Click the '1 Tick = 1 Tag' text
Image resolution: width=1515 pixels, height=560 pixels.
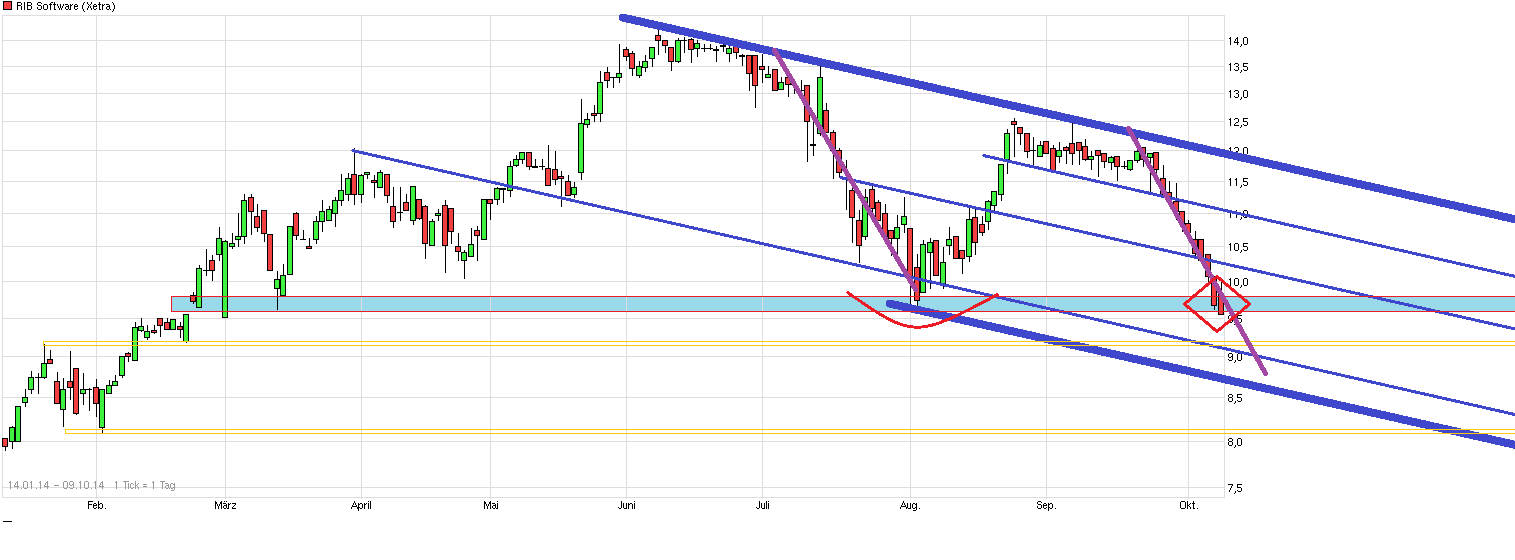point(145,485)
